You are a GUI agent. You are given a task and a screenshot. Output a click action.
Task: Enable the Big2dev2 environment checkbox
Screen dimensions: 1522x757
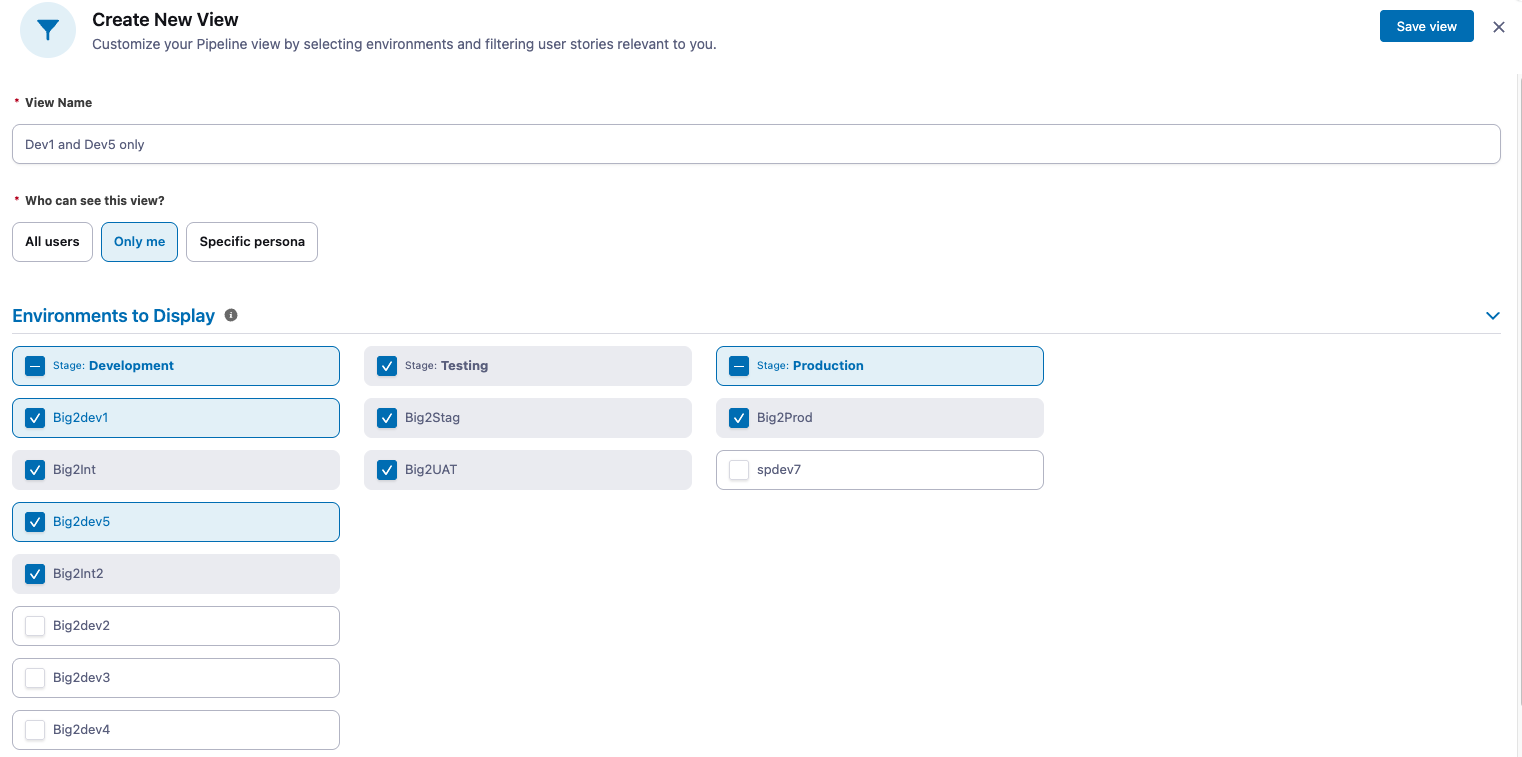[x=35, y=626]
